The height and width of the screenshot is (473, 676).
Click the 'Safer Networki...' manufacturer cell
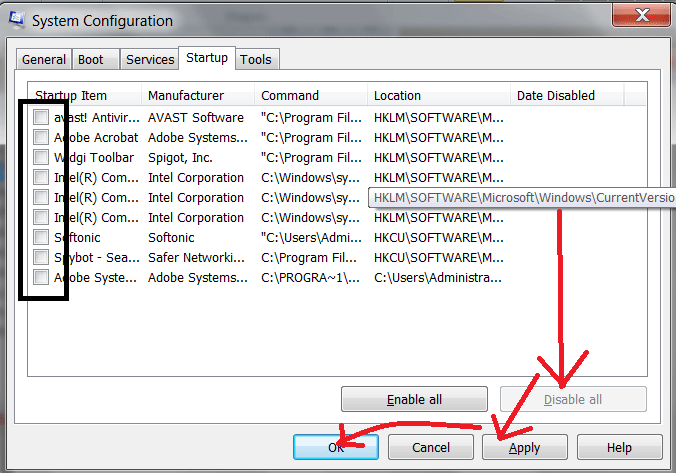pos(196,257)
